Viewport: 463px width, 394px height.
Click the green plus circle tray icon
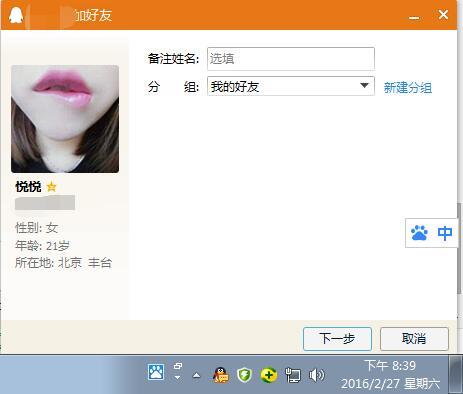(x=269, y=375)
